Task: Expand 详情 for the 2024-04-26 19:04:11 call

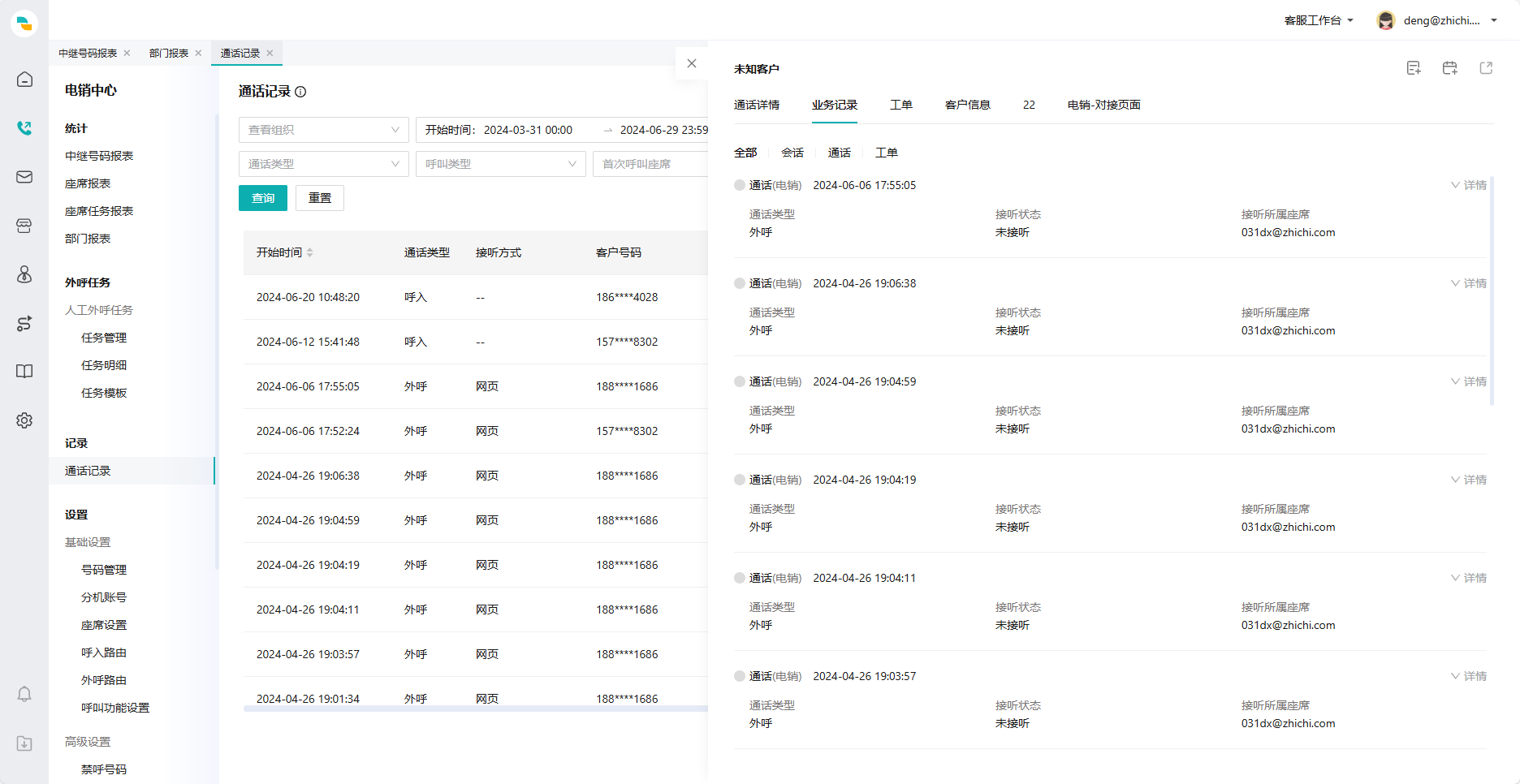Action: 1469,578
